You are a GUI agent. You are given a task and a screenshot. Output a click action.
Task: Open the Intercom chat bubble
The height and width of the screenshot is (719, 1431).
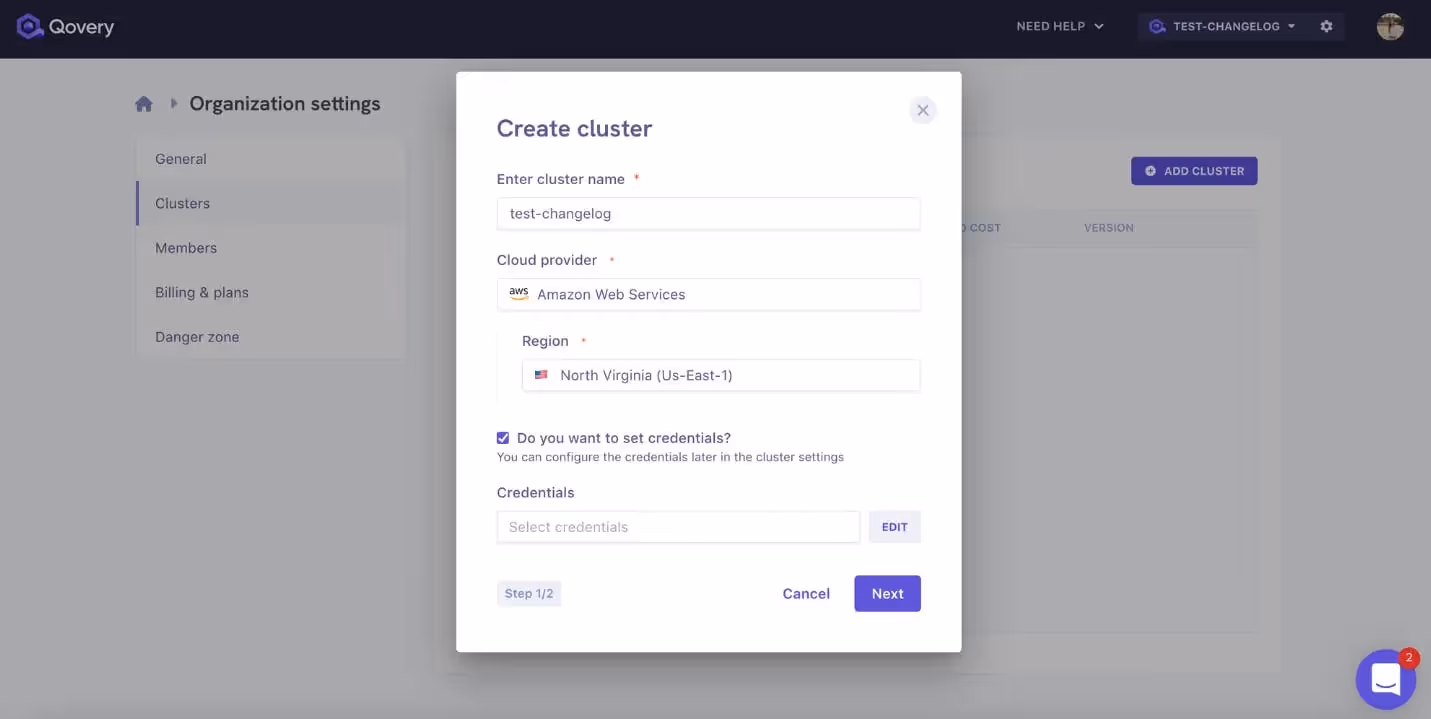point(1385,678)
